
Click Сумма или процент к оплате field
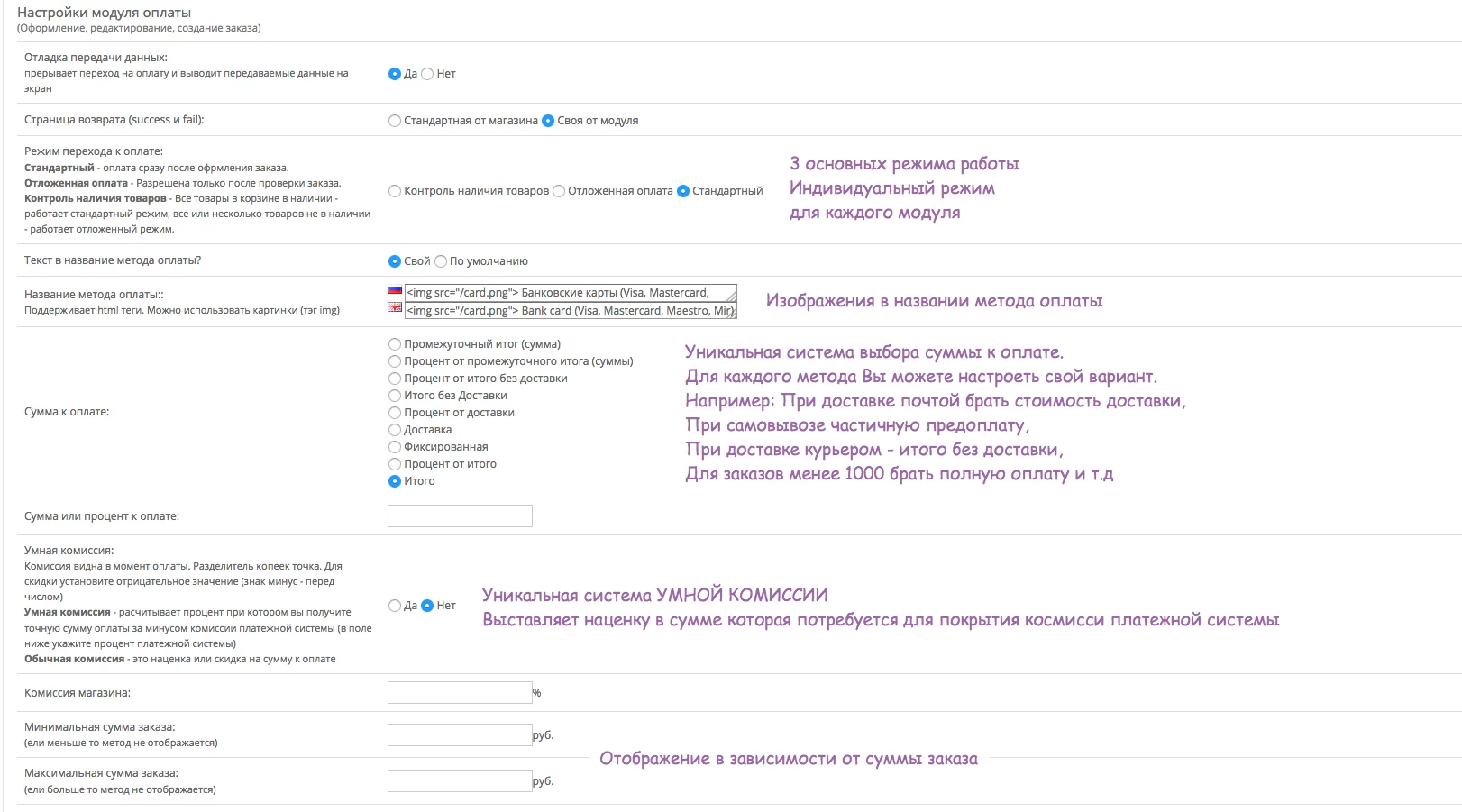pyautogui.click(x=460, y=515)
